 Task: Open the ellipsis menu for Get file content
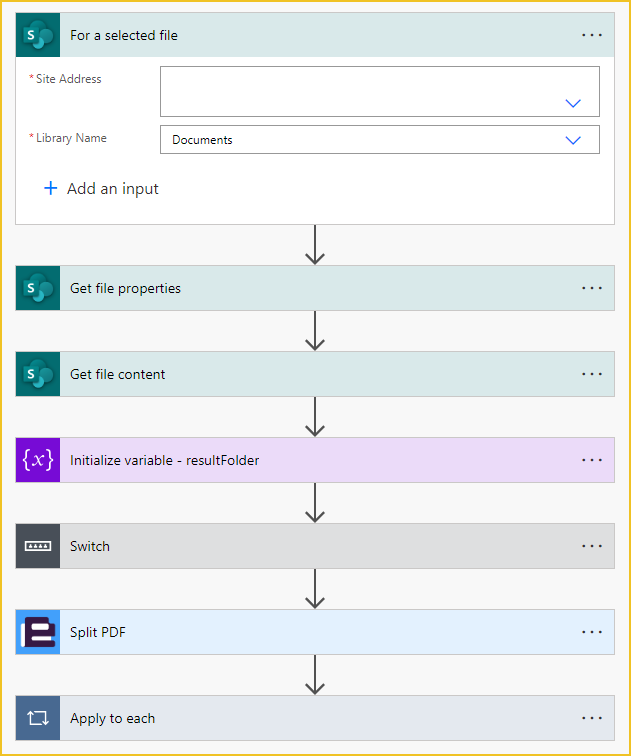click(x=591, y=374)
